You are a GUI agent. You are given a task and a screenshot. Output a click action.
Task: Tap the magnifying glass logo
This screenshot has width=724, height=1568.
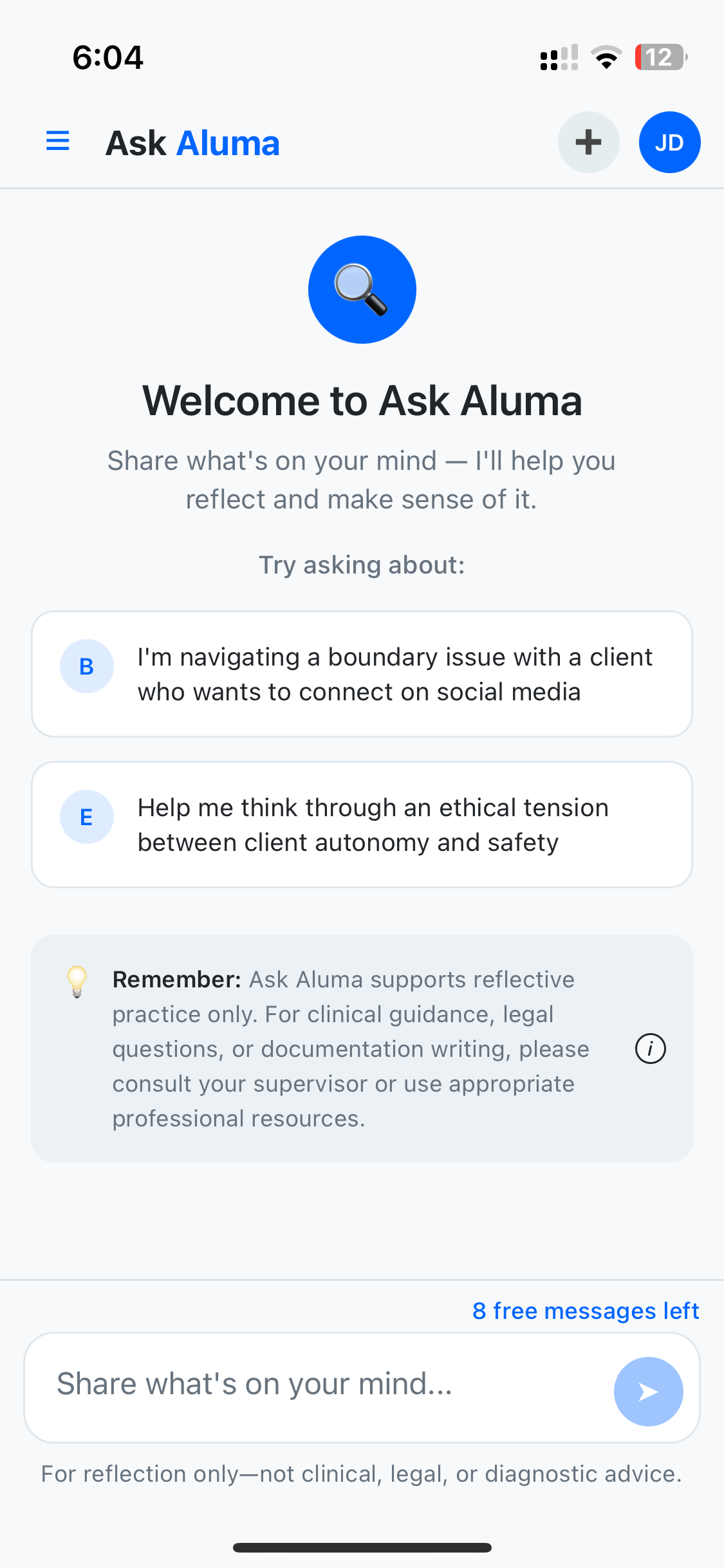click(x=362, y=290)
